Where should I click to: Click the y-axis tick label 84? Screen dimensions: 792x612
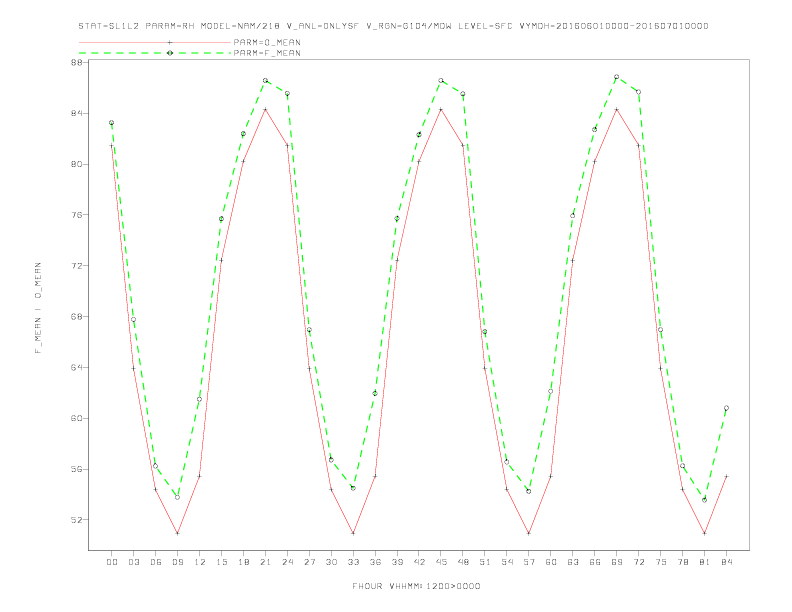[x=77, y=113]
